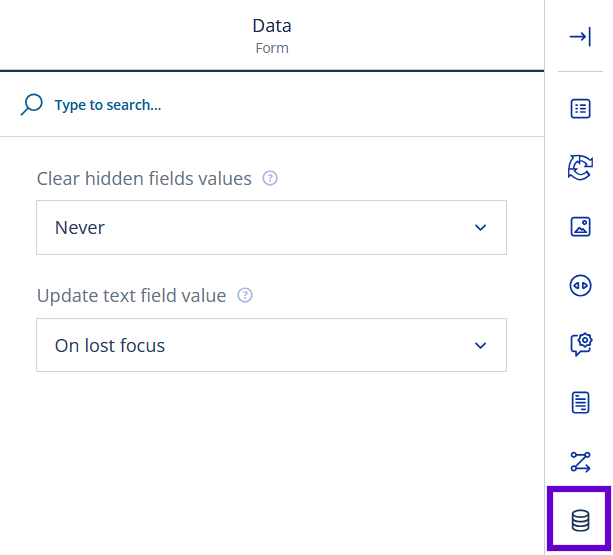Focus the 'Type to search...' field

coord(108,105)
